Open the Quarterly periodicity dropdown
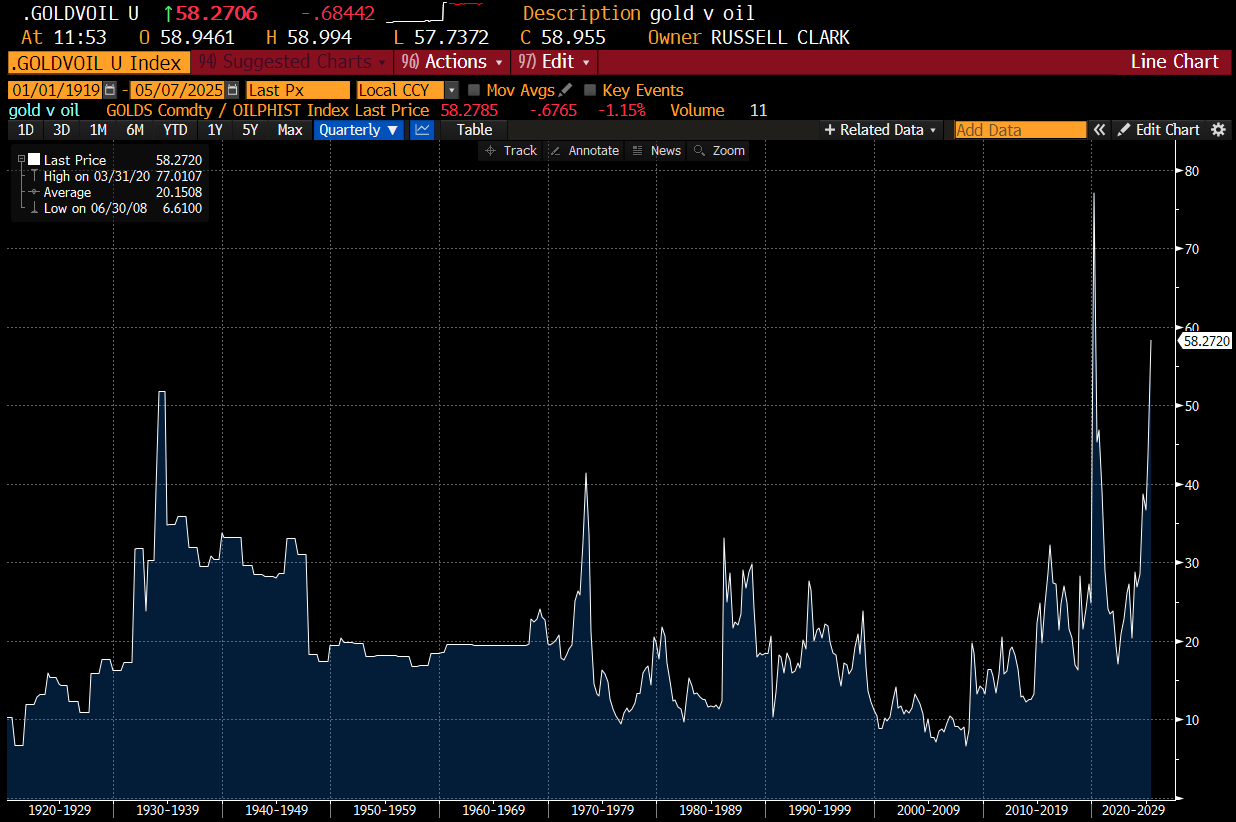This screenshot has height=822, width=1236. (359, 129)
